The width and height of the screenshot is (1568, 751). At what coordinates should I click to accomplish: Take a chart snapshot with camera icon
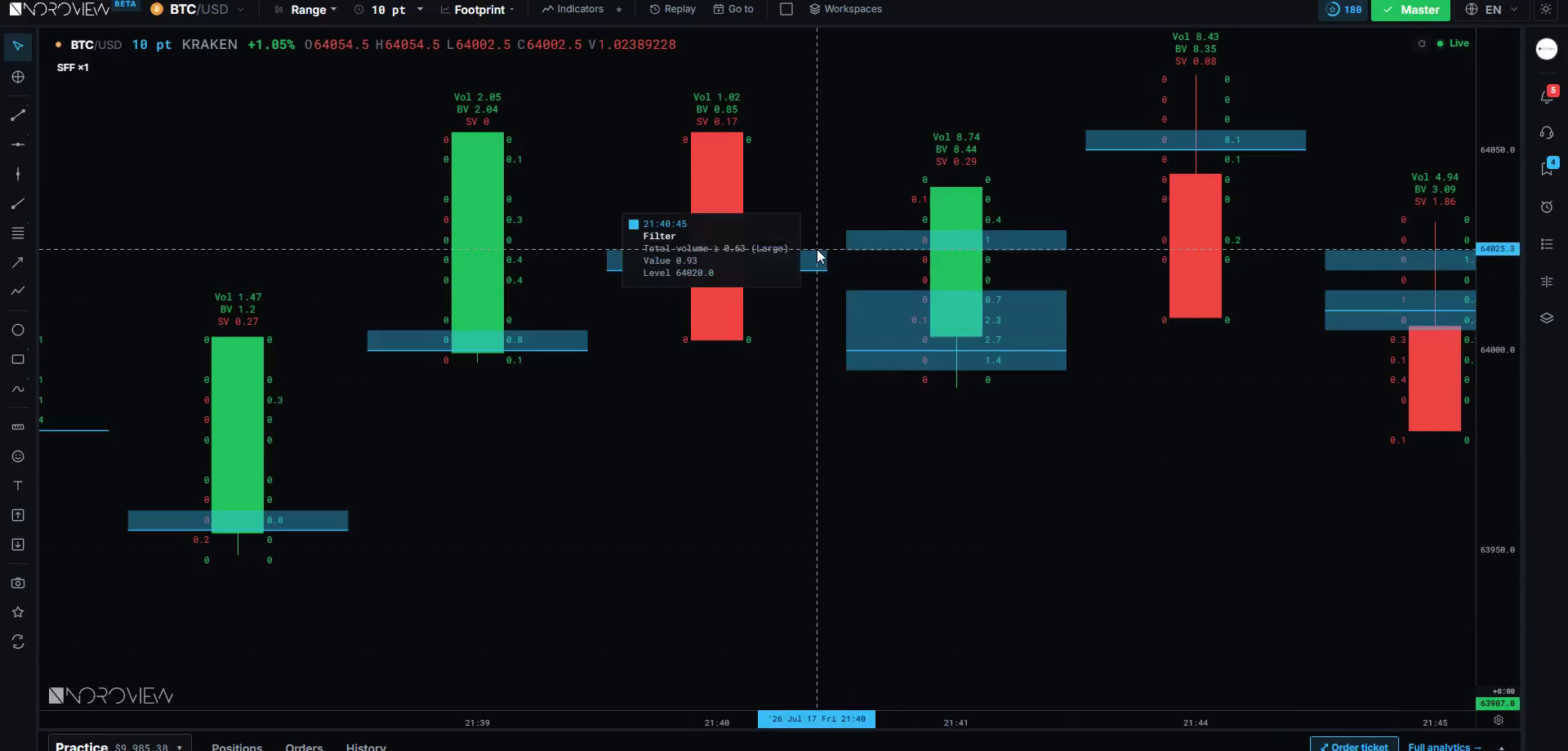click(18, 583)
